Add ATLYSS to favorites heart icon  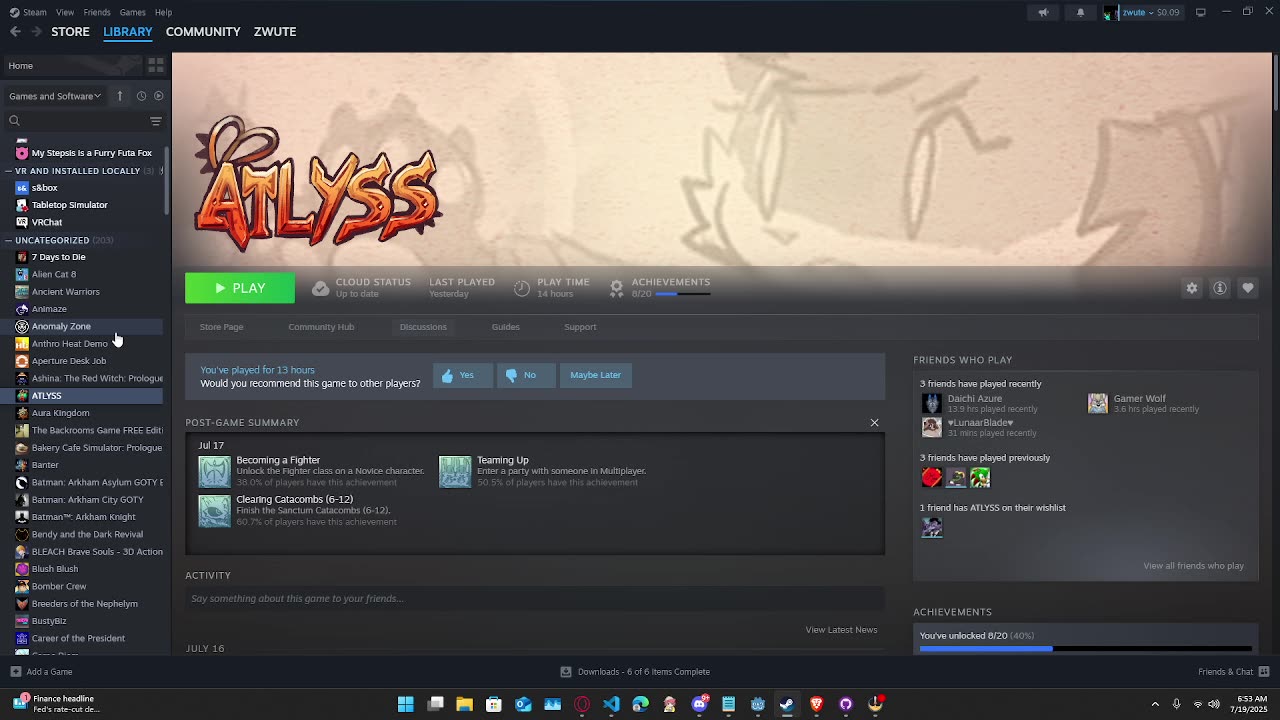(1248, 288)
